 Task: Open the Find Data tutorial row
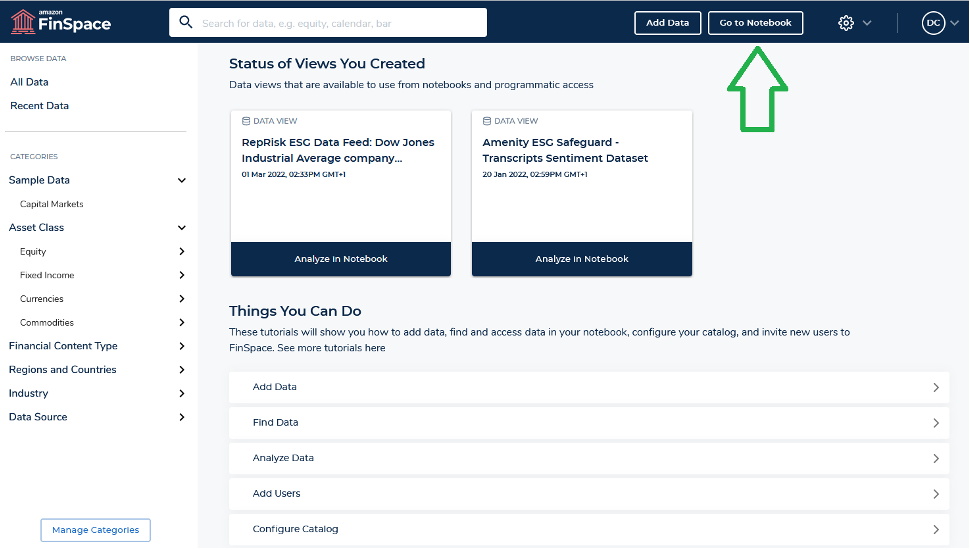pos(589,423)
